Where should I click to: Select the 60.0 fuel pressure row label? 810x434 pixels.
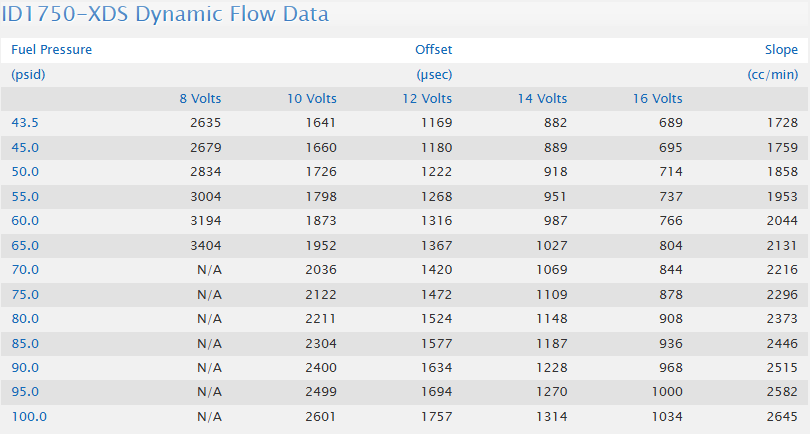coord(25,220)
